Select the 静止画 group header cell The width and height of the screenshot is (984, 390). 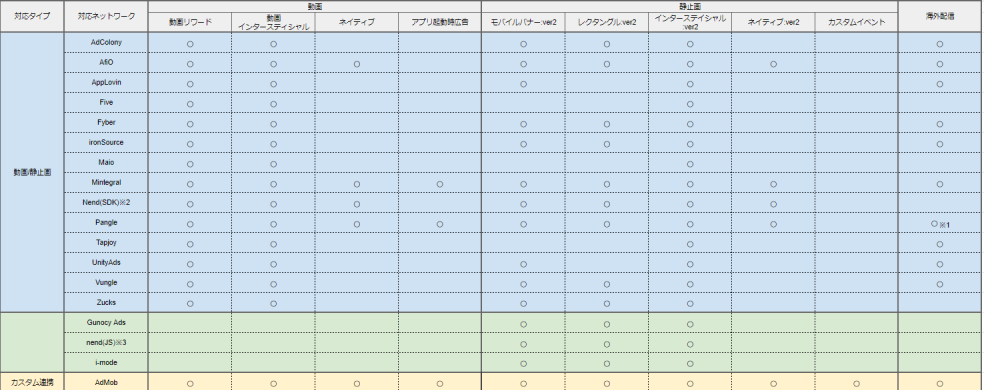point(690,6)
